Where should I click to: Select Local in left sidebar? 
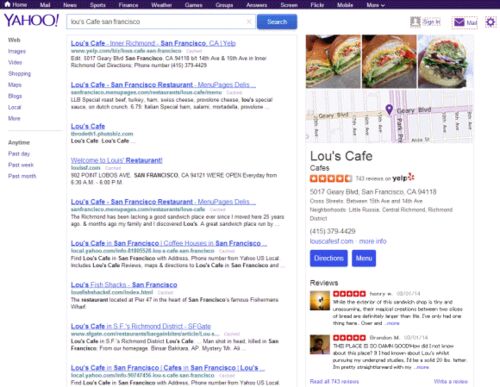(x=14, y=107)
